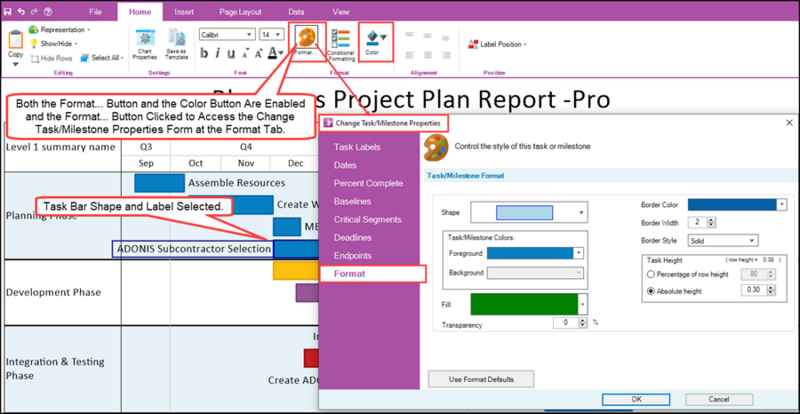Click the Representation icon

[x=34, y=30]
